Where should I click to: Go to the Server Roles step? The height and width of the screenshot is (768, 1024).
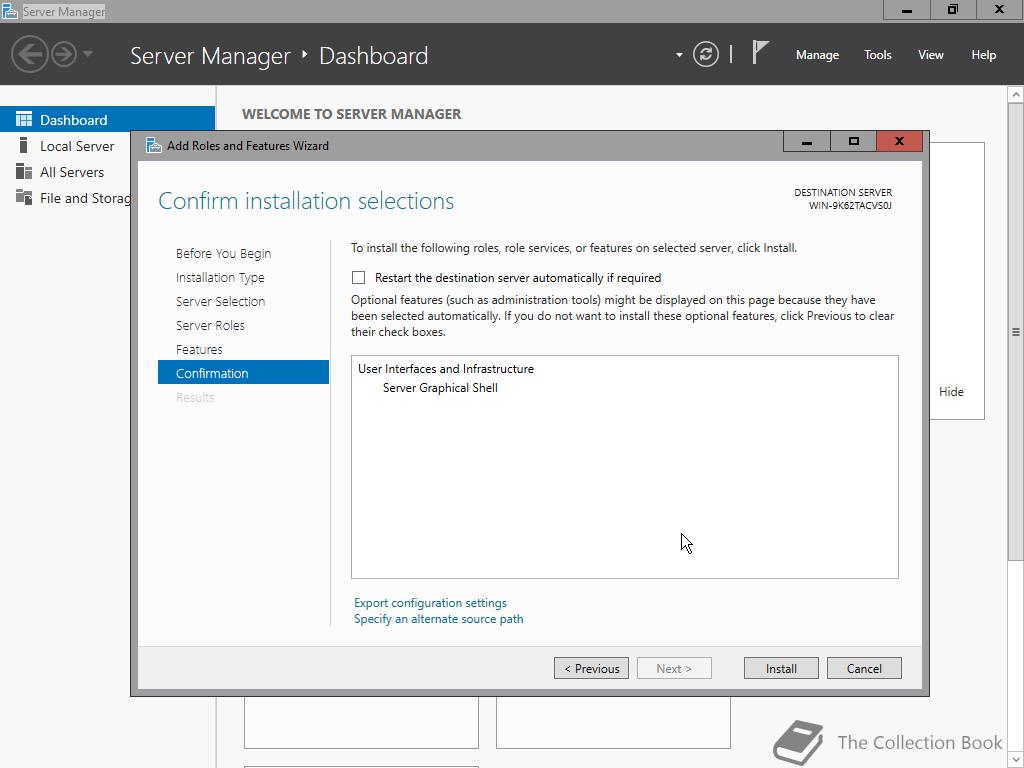[x=210, y=325]
